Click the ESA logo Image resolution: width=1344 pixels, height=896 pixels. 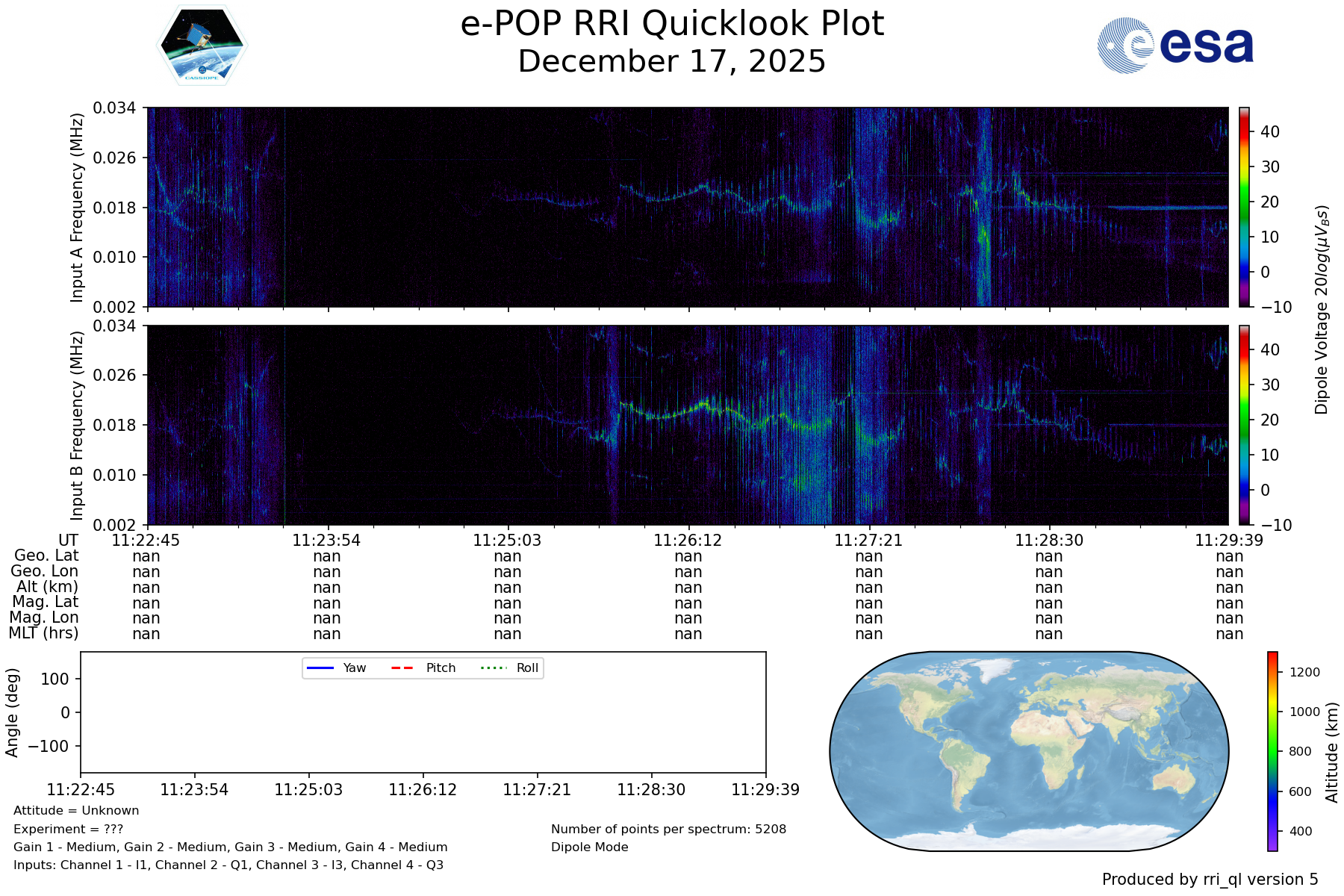[1175, 46]
